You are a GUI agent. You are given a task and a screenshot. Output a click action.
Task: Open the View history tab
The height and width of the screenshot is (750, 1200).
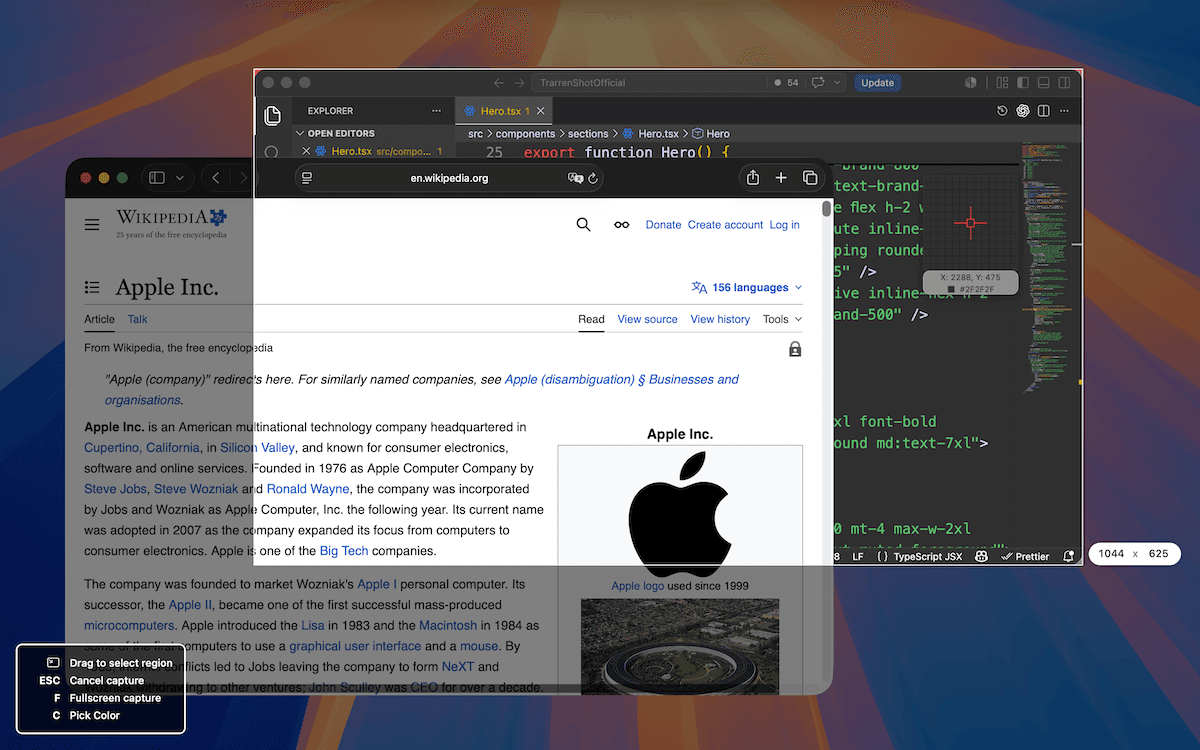coord(720,319)
